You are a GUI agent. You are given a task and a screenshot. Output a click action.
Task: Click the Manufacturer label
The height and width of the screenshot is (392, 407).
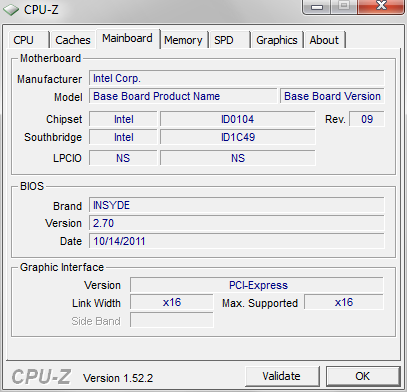click(49, 79)
